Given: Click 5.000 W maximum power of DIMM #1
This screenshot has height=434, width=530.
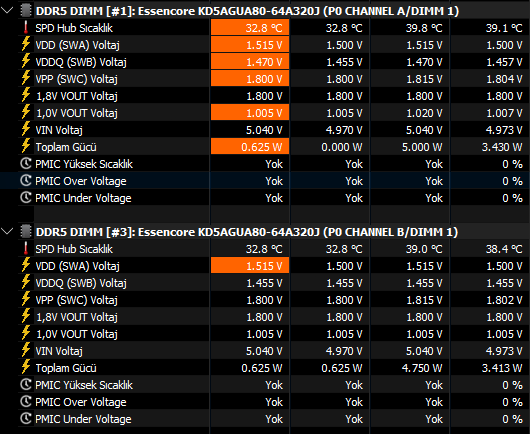Looking at the screenshot, I should click(x=422, y=147).
